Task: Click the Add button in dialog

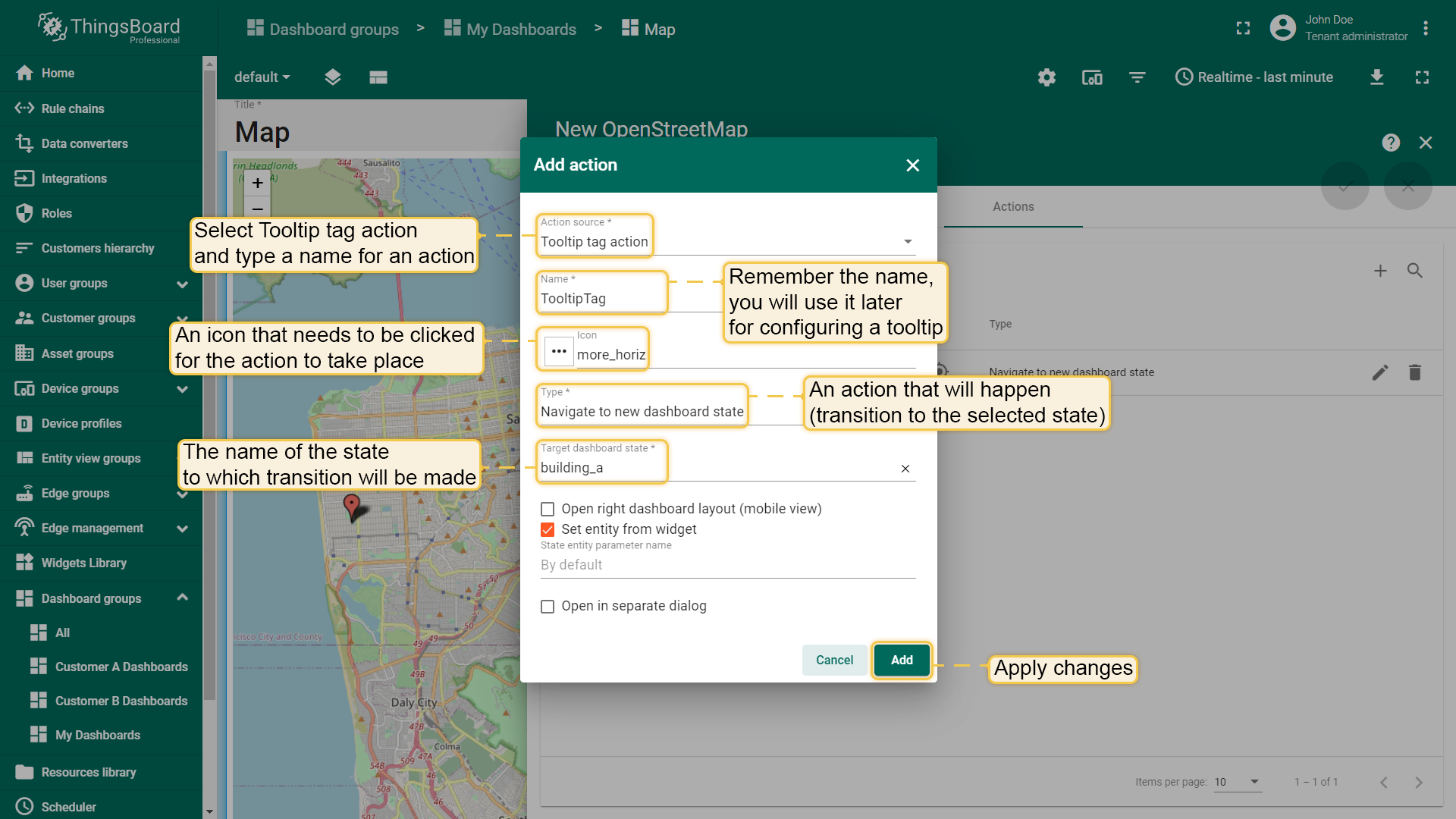Action: coord(902,660)
